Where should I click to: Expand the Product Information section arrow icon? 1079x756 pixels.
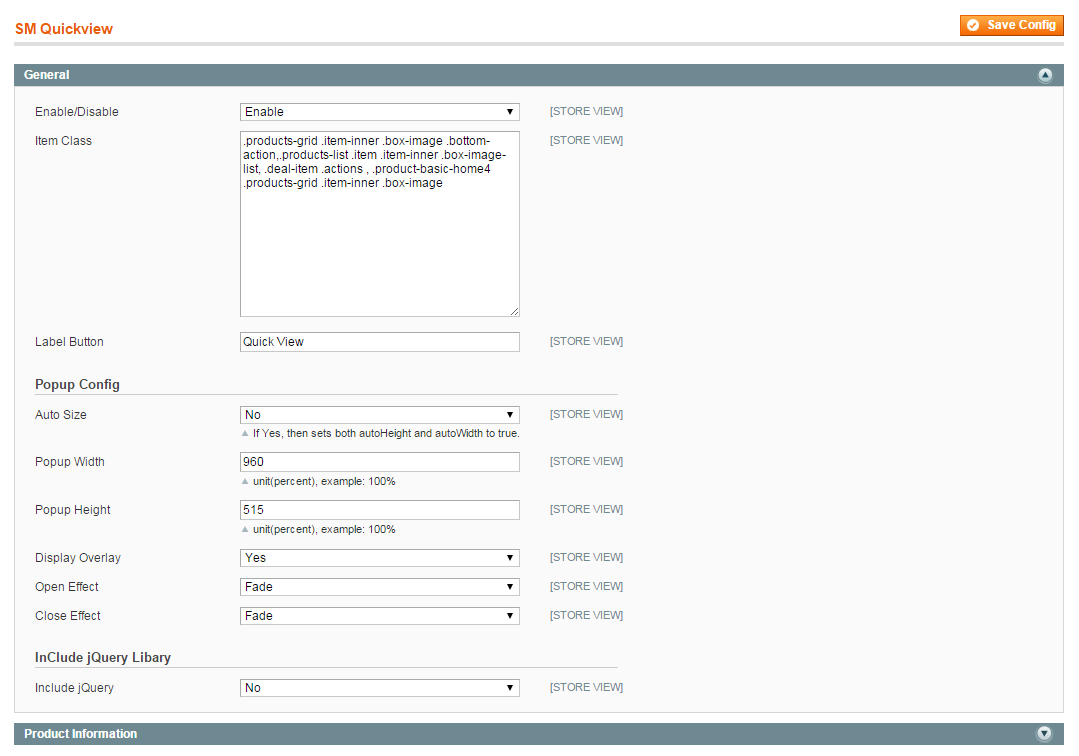pos(1044,734)
